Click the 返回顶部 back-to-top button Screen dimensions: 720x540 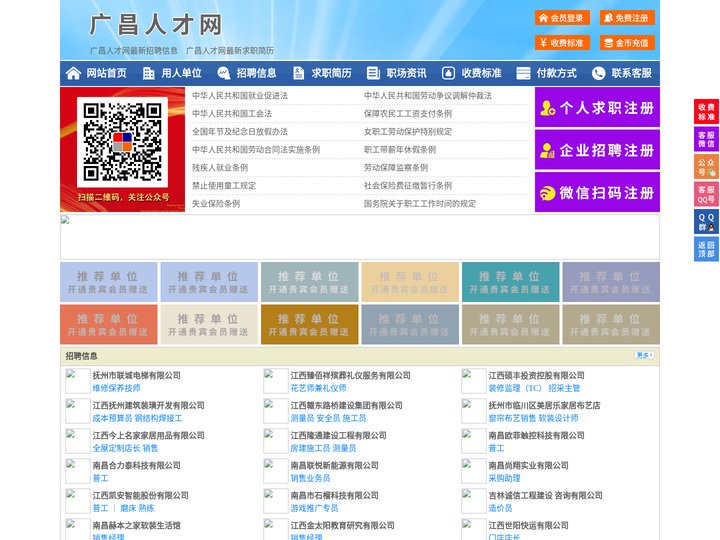click(706, 249)
